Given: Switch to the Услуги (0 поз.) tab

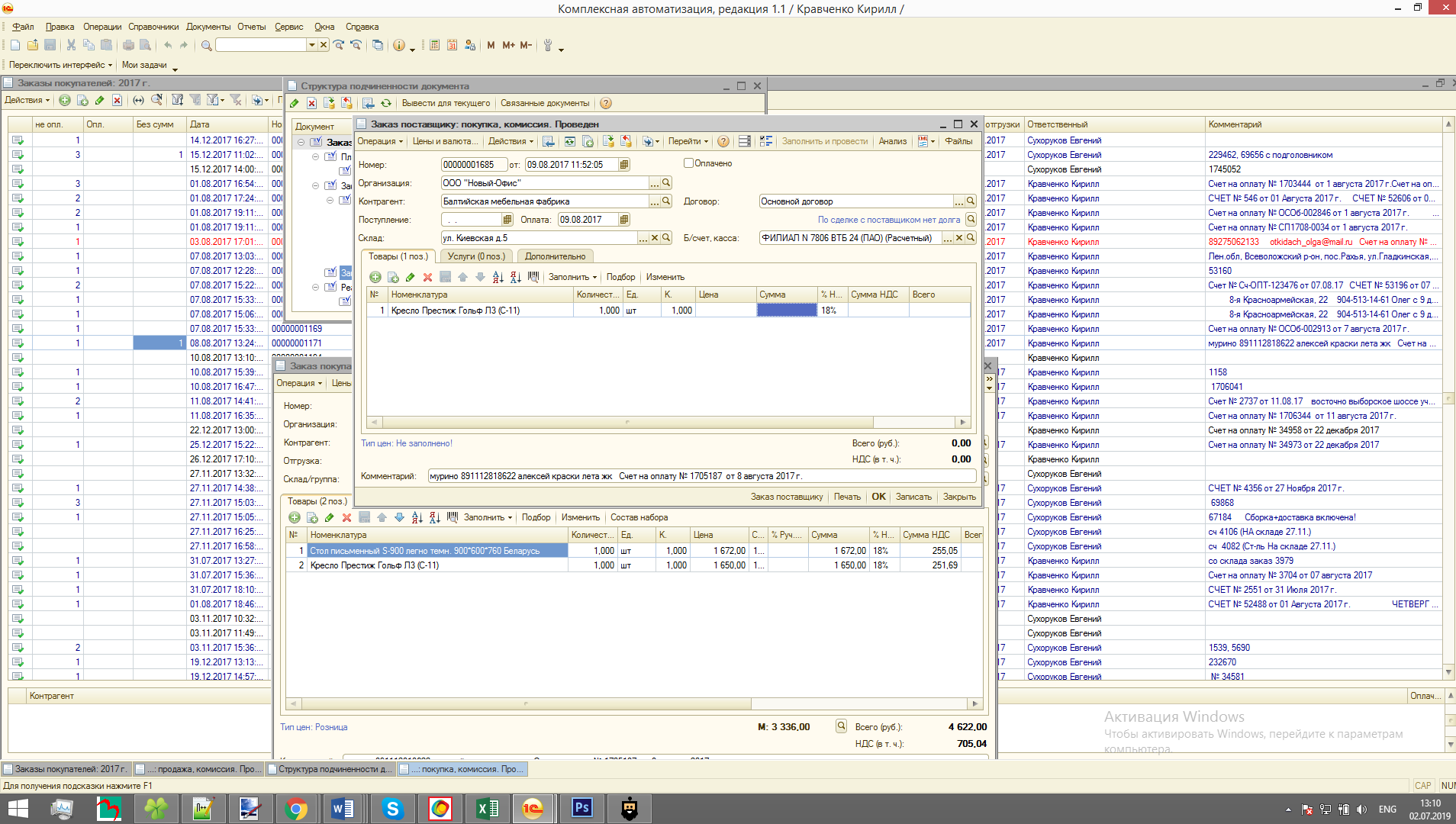Looking at the screenshot, I should [476, 257].
